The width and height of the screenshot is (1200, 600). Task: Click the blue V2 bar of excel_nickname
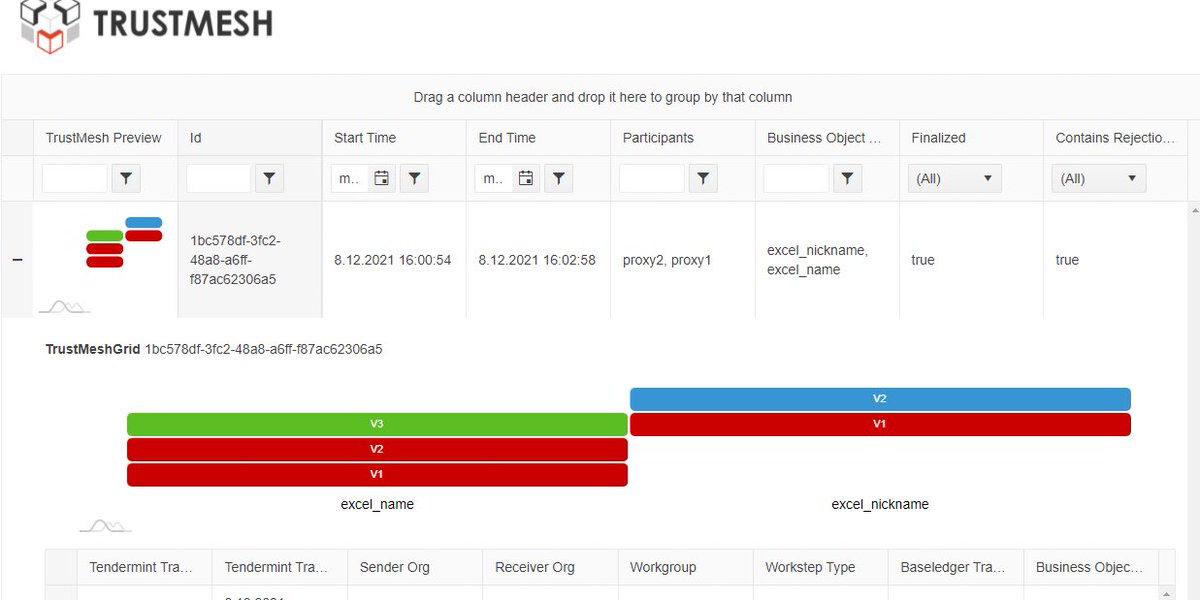click(x=879, y=398)
